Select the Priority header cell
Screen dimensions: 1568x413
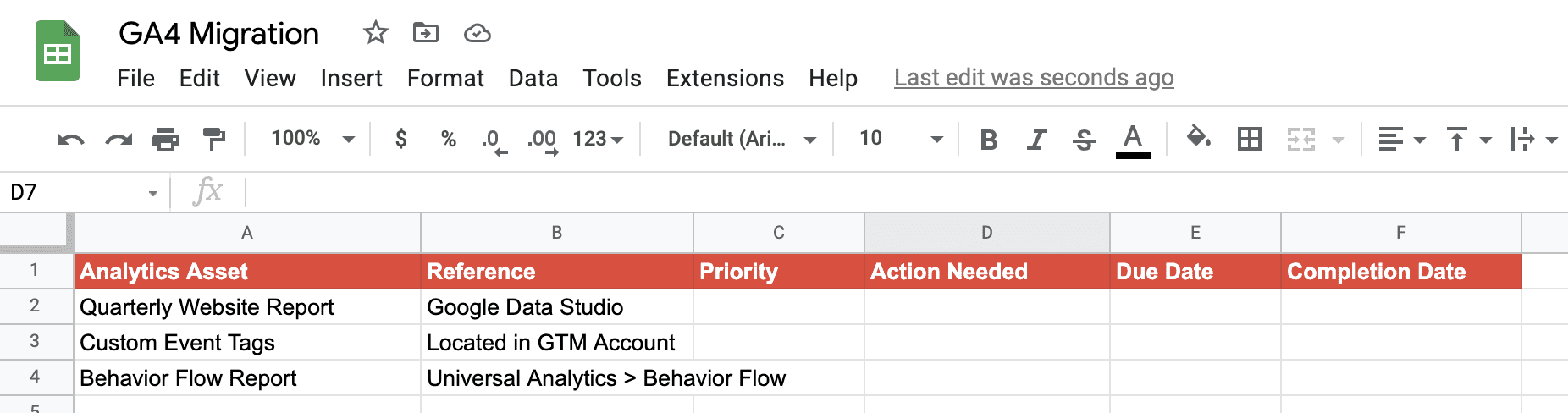[779, 272]
